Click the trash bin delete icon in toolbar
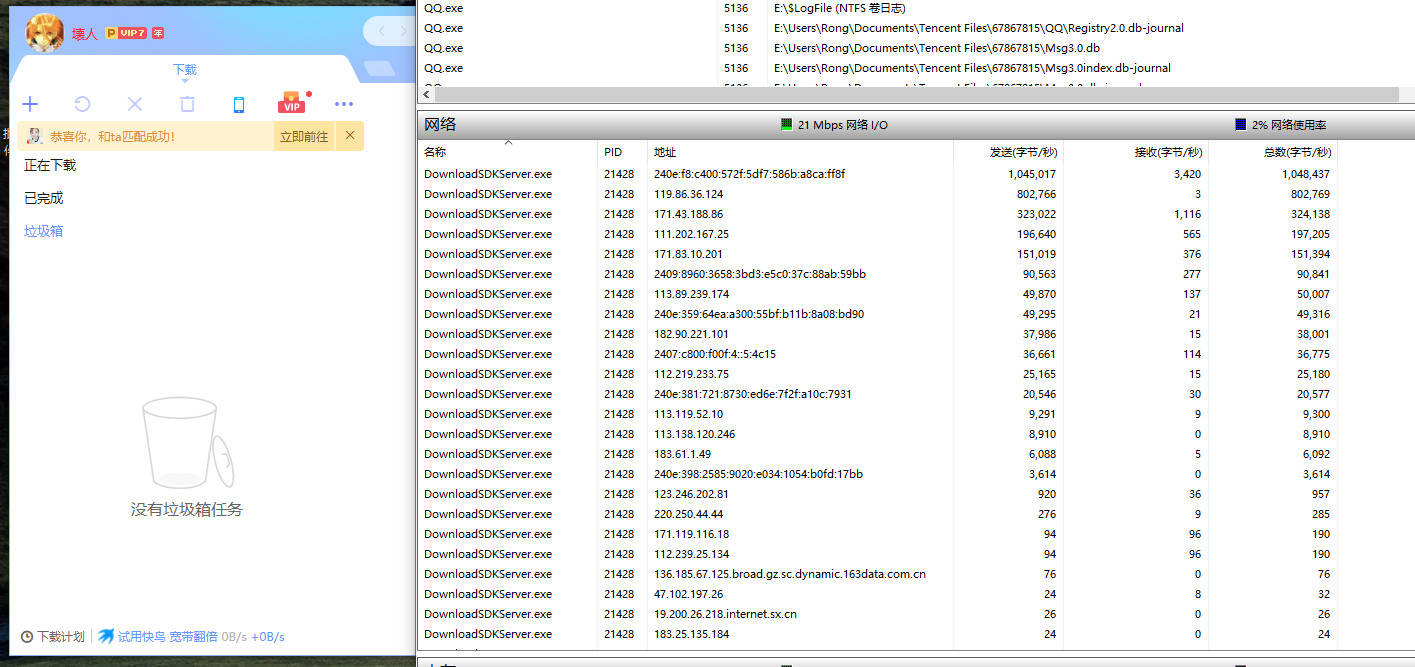The image size is (1415, 667). point(187,104)
